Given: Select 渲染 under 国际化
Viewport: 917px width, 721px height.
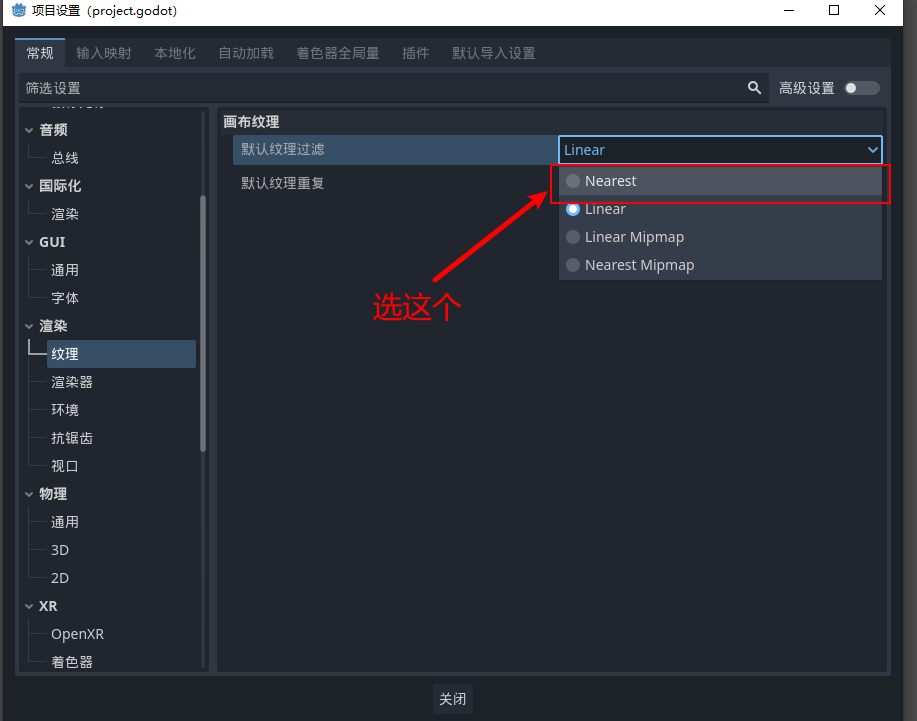Looking at the screenshot, I should click(64, 214).
